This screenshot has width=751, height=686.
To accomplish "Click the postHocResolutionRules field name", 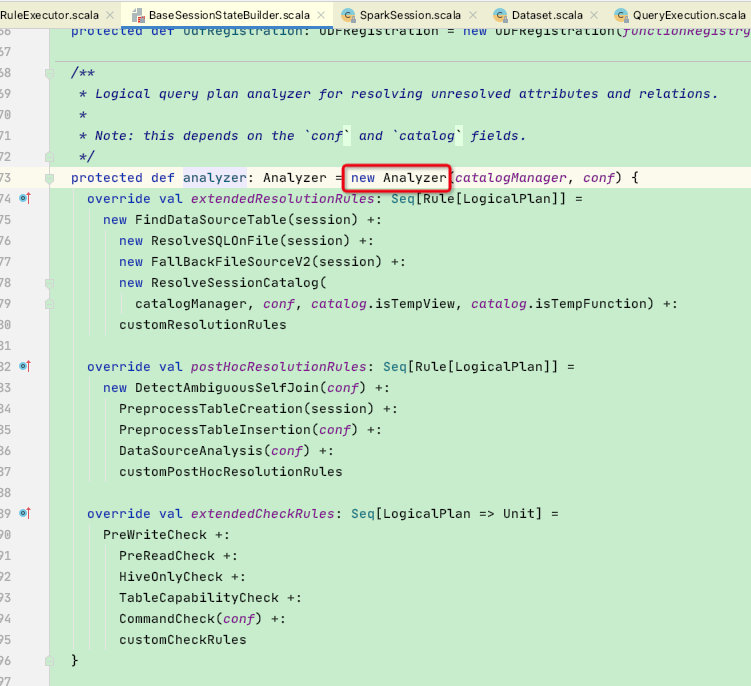I will [x=278, y=367].
